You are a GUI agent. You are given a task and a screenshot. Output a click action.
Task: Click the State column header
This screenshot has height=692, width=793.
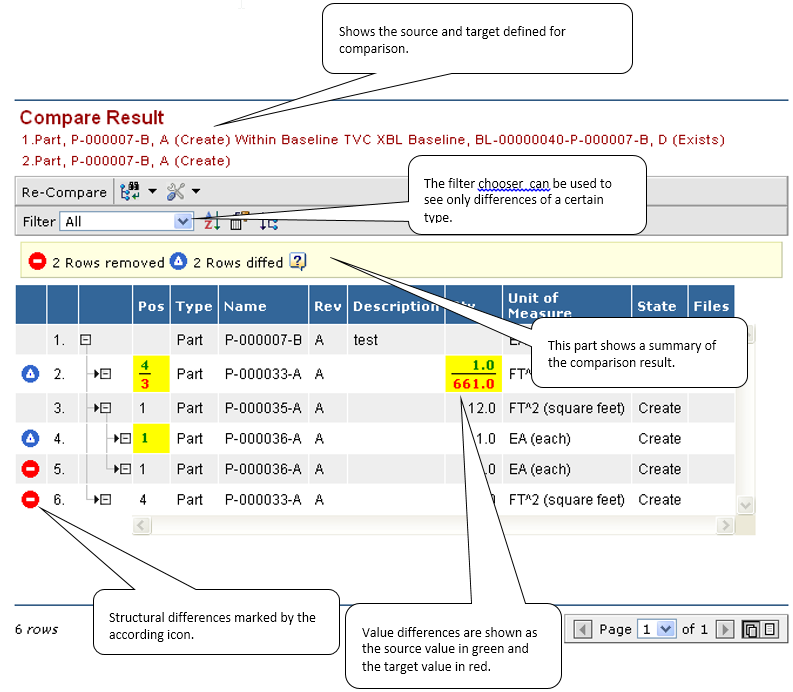click(x=656, y=306)
